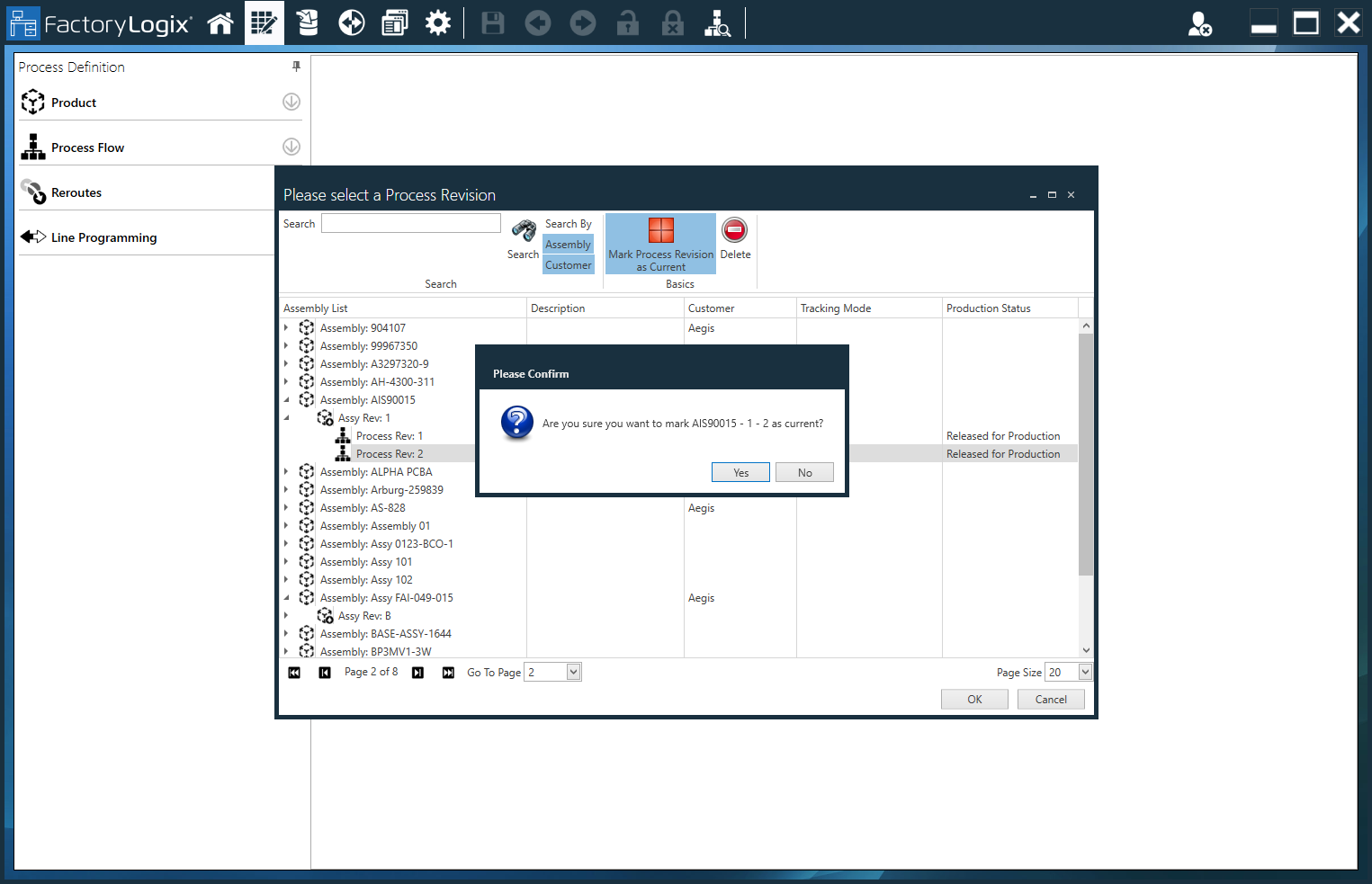Open the Page Size dropdown
The width and height of the screenshot is (1372, 884).
pyautogui.click(x=1085, y=672)
